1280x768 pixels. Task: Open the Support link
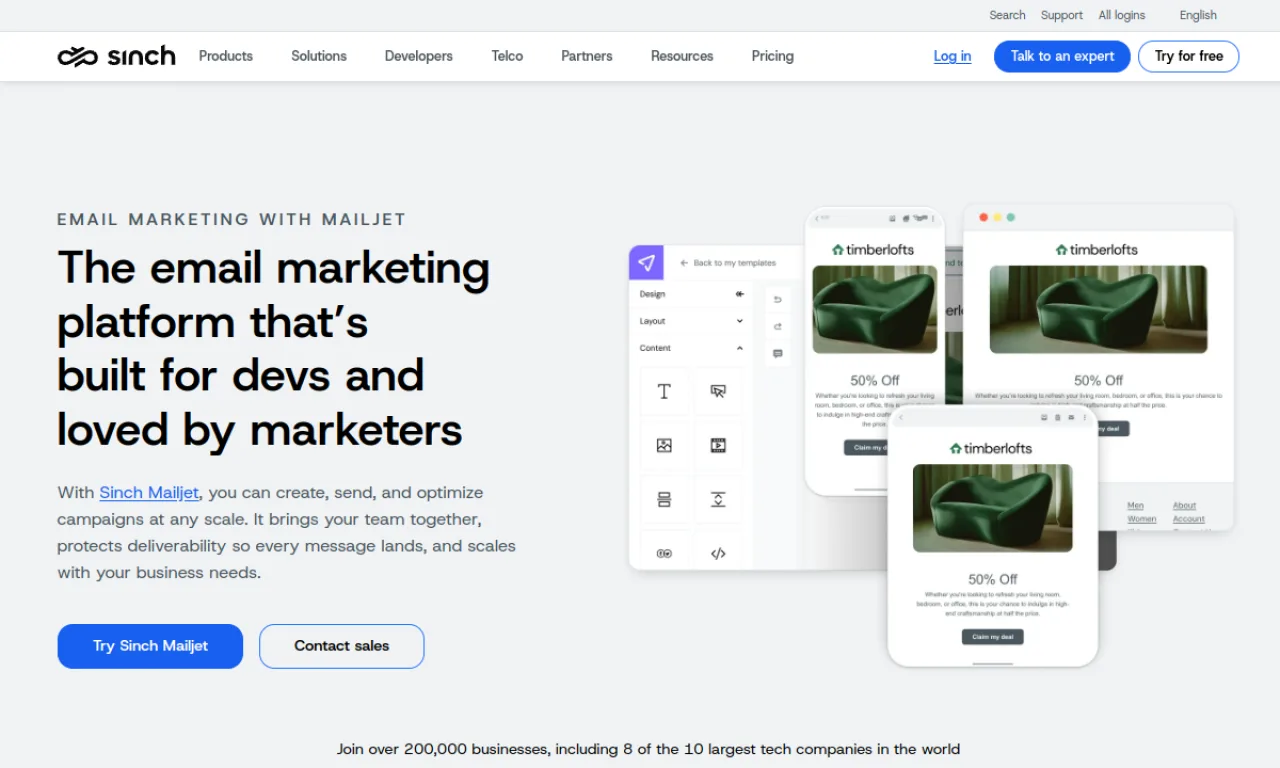coord(1062,15)
